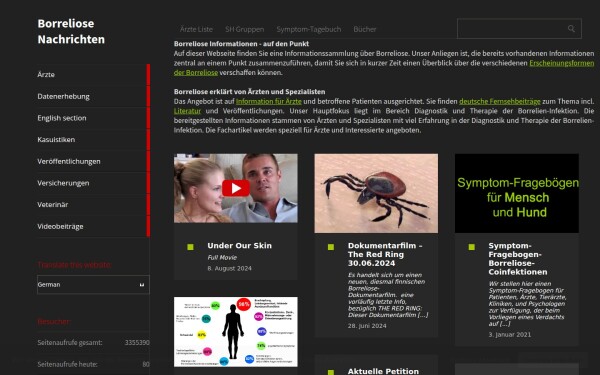Click the 8. August 2024 date text
600x375 pixels.
(x=230, y=269)
